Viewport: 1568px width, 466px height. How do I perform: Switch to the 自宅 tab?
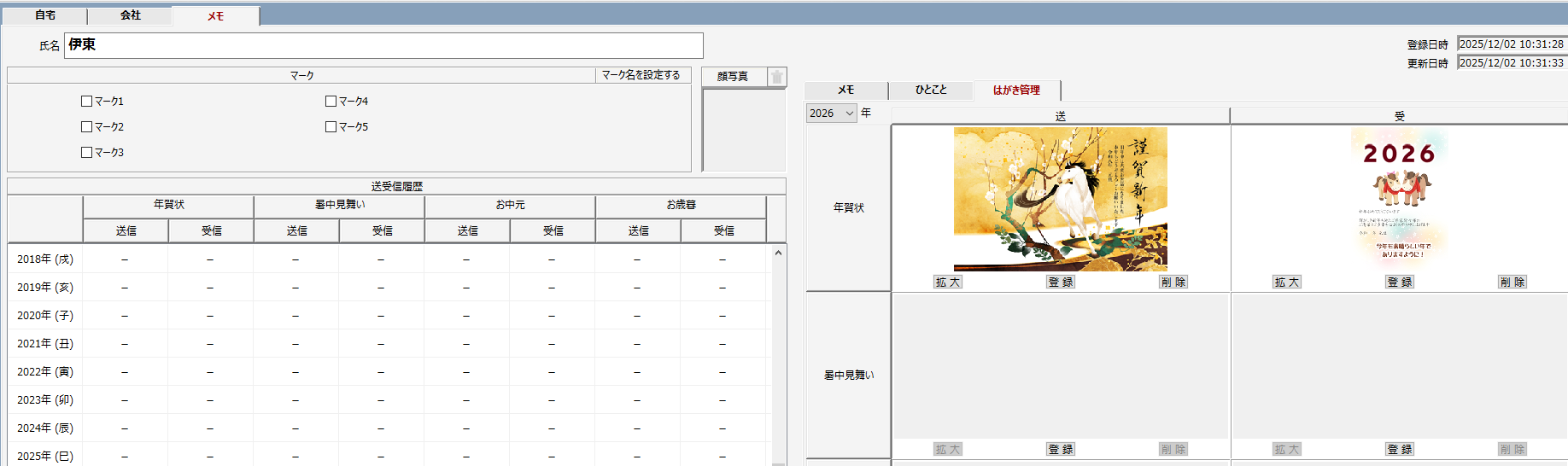[44, 15]
